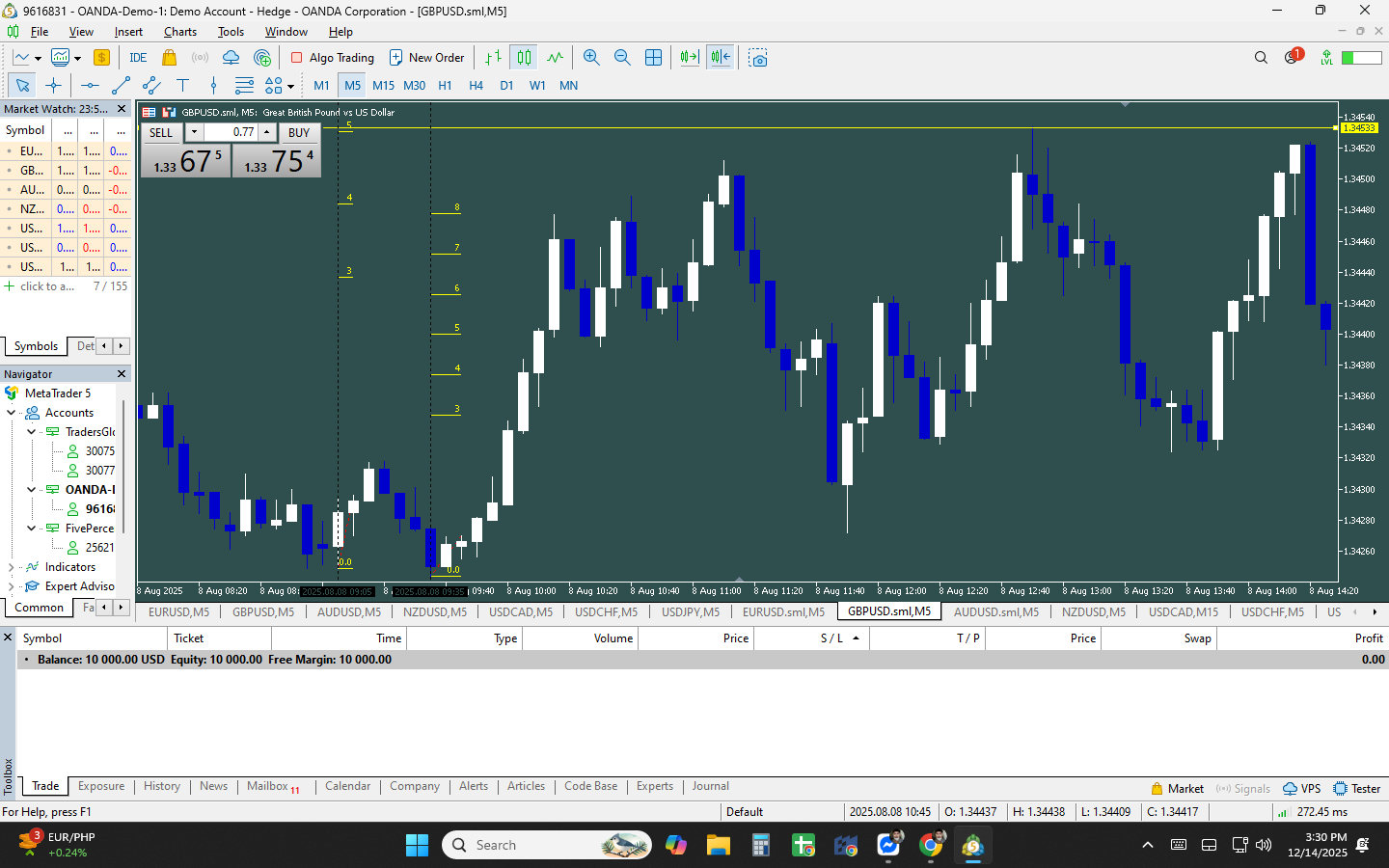Open the History tab in Toolbox
1389x868 pixels.
point(162,787)
